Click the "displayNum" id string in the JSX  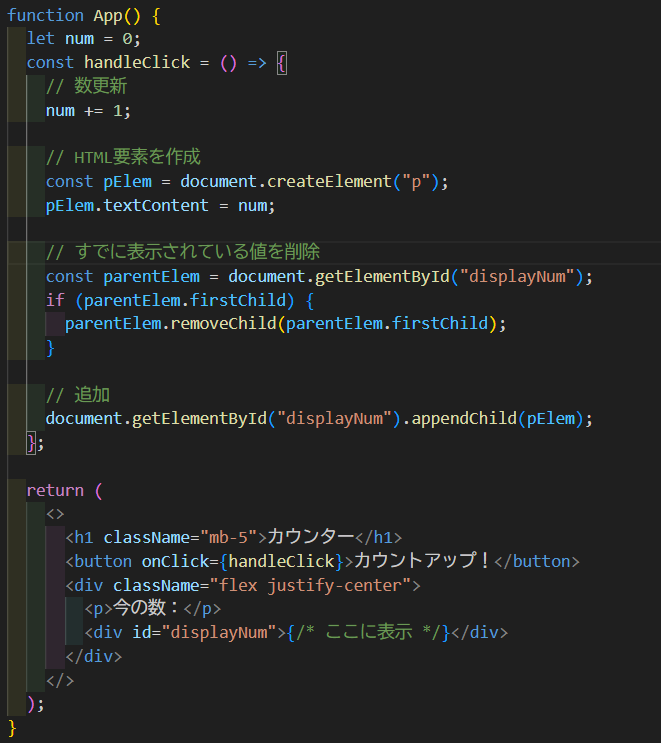pos(219,633)
